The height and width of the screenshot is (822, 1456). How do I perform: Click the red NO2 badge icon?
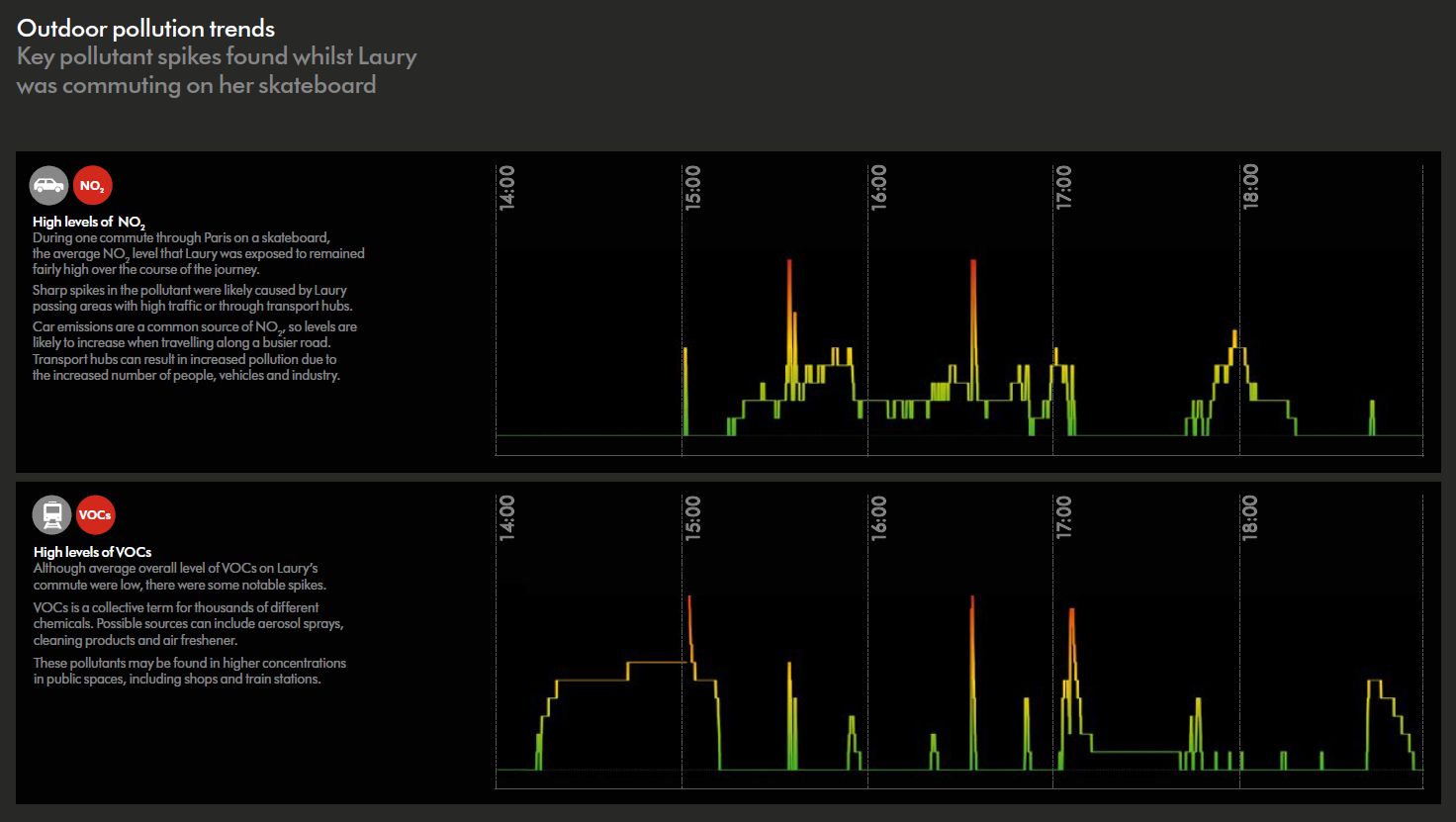(x=93, y=185)
